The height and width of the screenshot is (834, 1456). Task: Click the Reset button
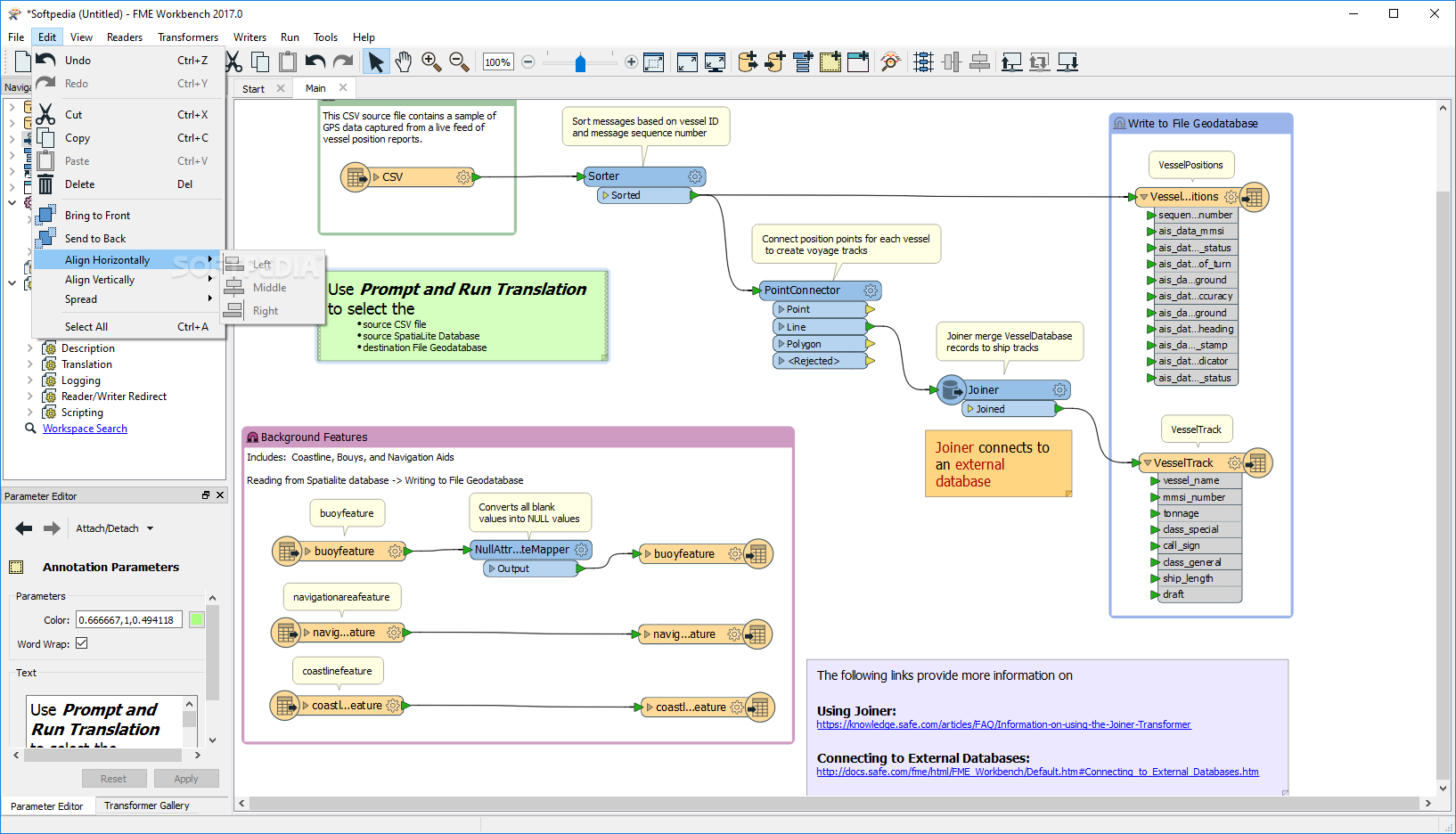tap(113, 779)
